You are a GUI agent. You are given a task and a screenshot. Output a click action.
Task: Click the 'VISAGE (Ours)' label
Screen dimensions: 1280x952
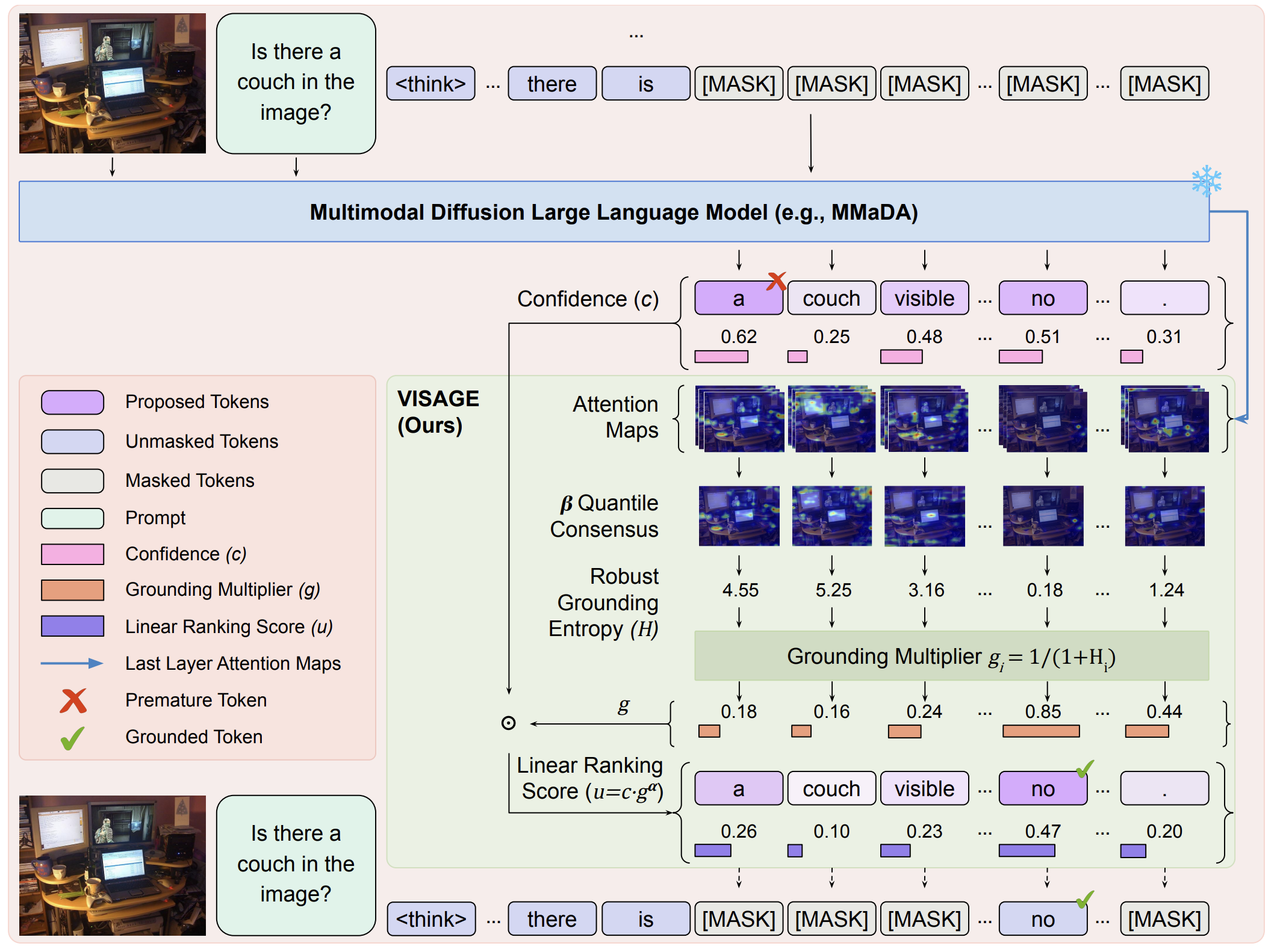438,412
